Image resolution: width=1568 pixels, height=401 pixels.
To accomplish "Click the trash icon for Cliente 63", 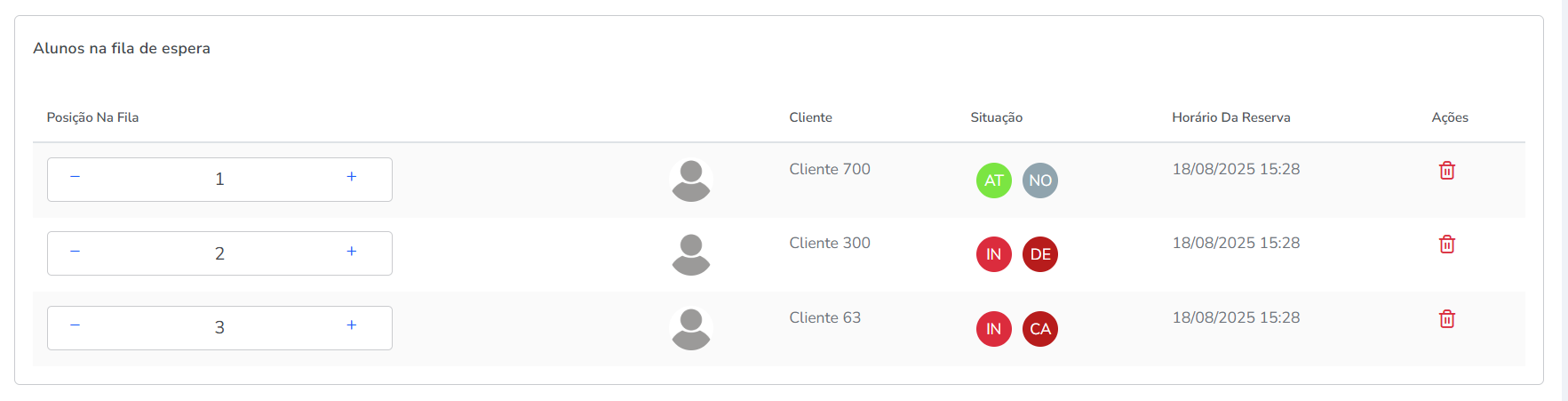I will [x=1446, y=319].
